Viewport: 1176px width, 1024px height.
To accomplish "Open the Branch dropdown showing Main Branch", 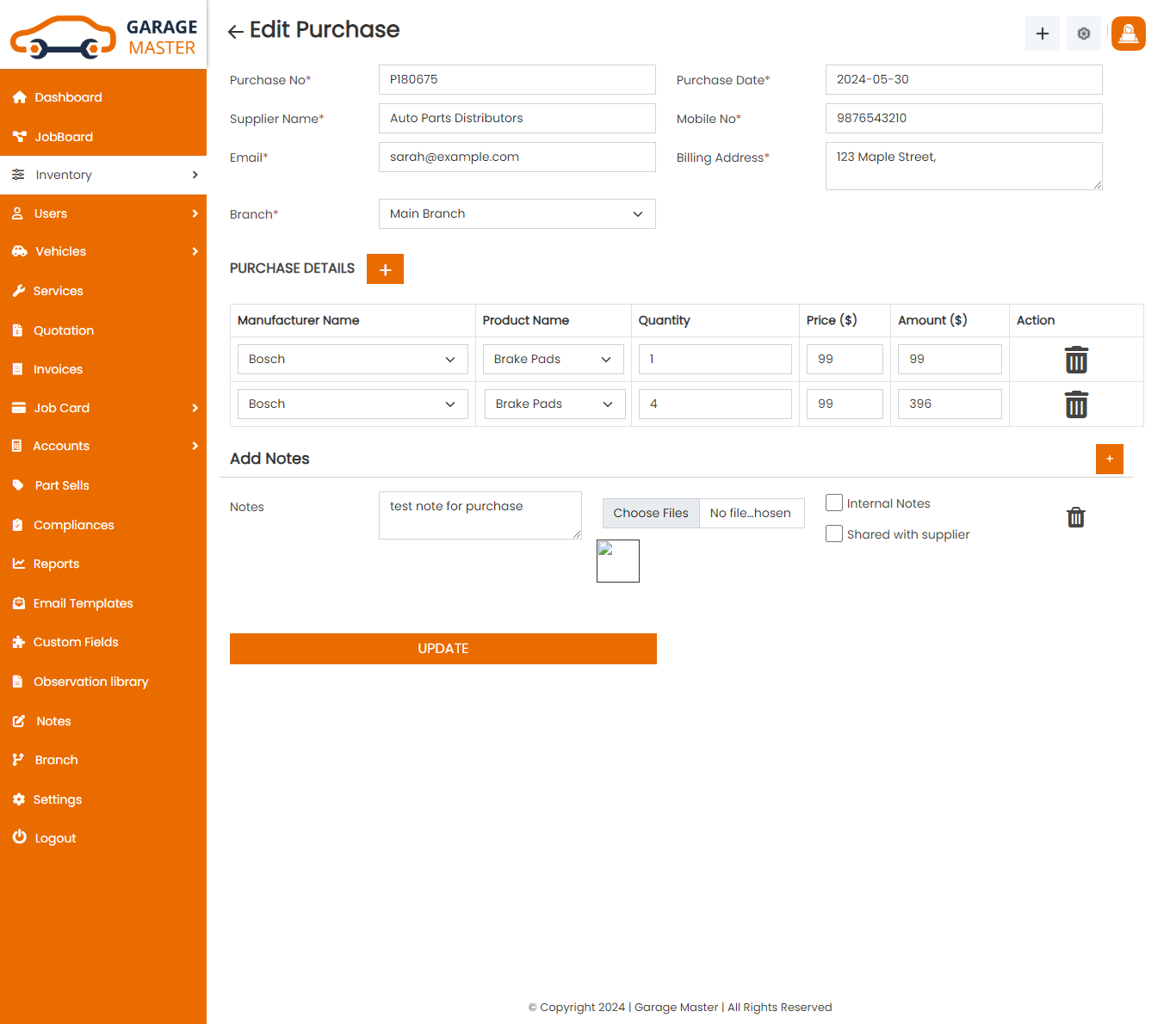I will (517, 214).
